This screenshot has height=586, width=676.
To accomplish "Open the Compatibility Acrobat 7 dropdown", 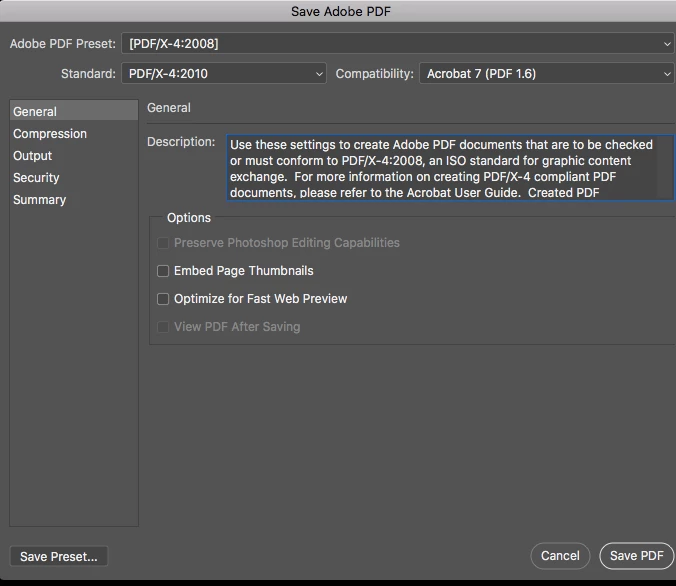I will coord(546,73).
